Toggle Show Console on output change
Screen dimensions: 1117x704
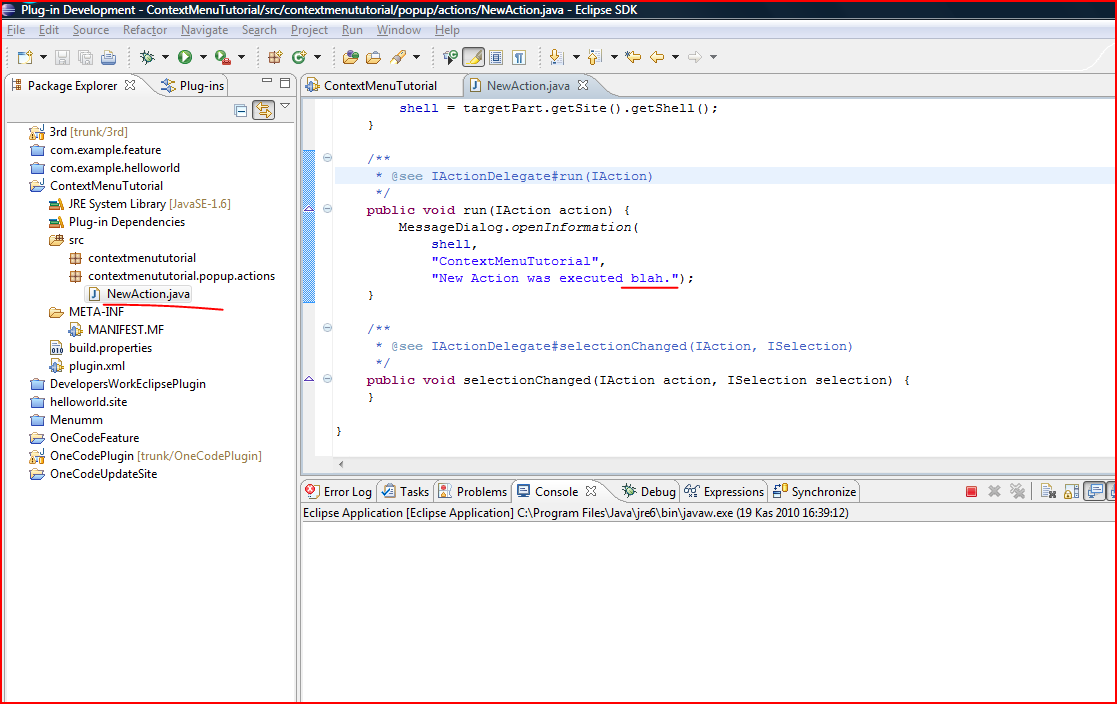(1094, 492)
